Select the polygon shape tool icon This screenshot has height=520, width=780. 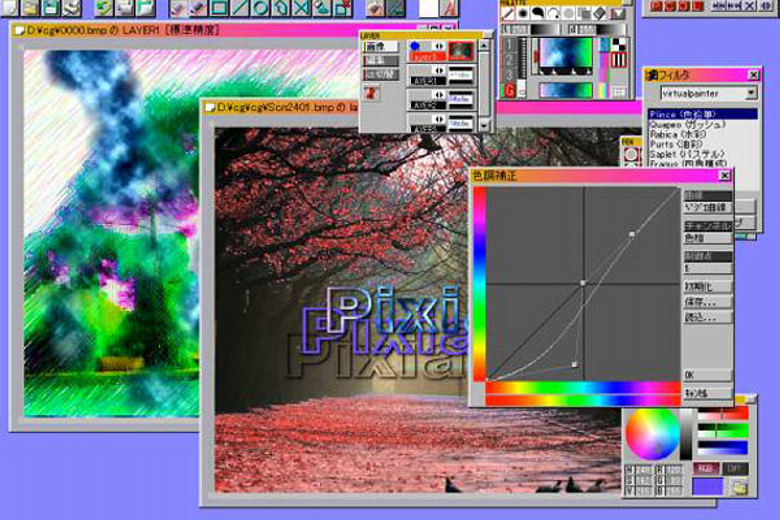pos(281,7)
